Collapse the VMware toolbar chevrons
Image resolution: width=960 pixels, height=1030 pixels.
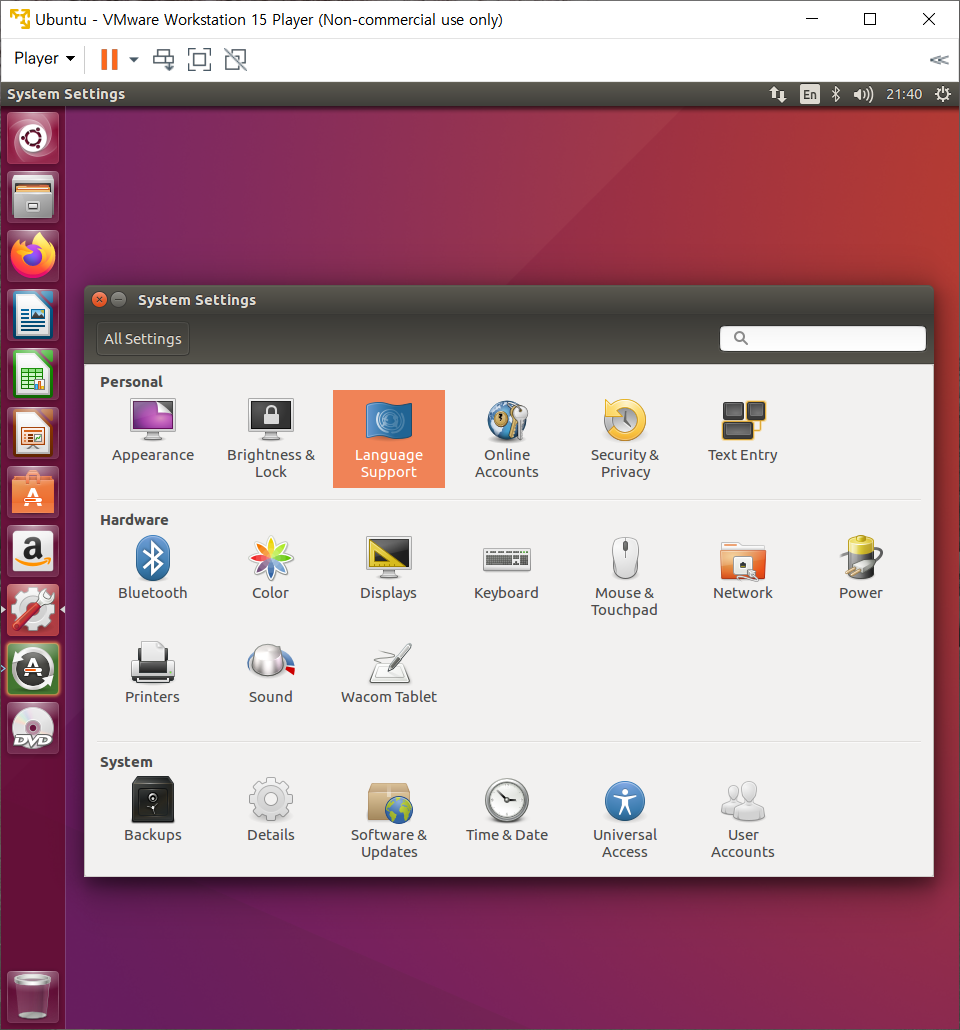click(x=940, y=60)
